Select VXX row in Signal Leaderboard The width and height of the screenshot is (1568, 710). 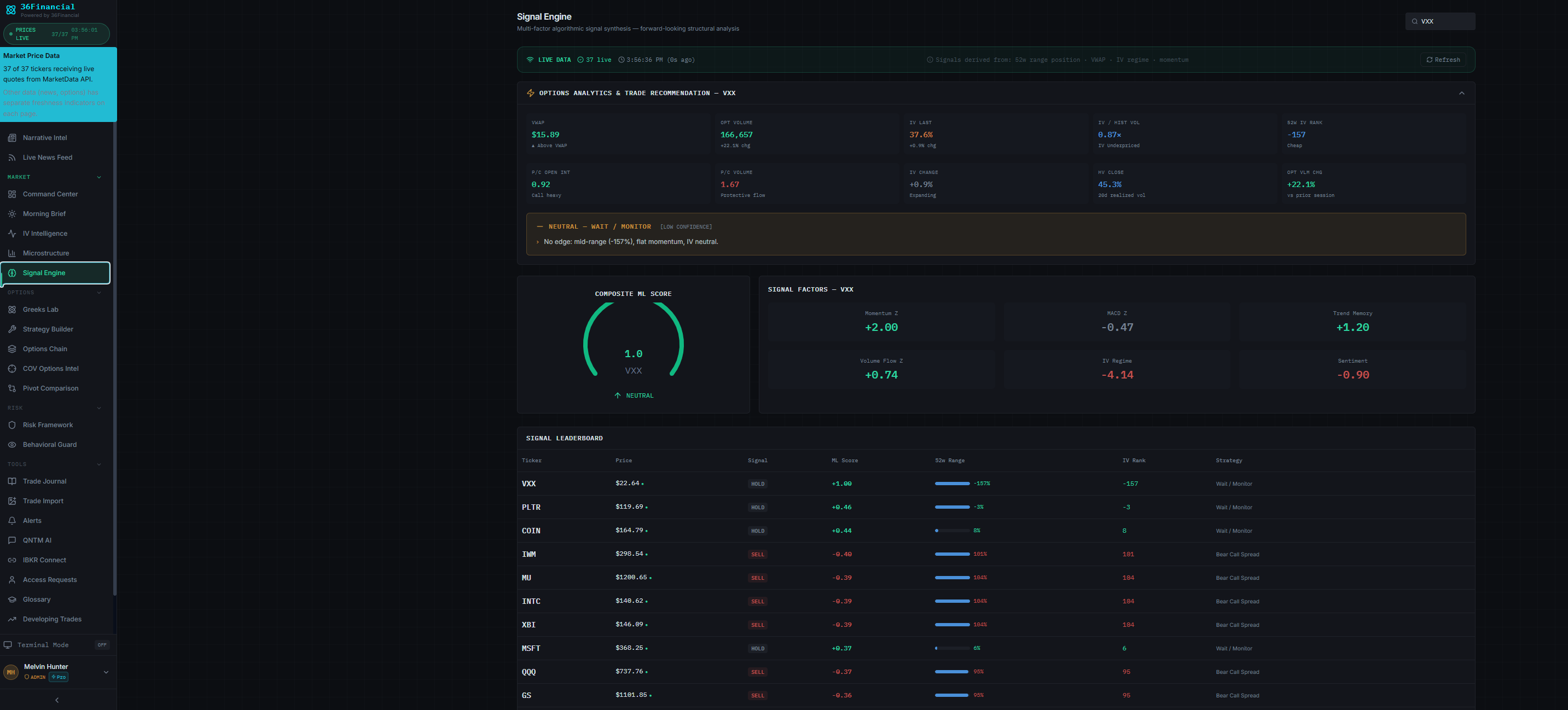(996, 484)
